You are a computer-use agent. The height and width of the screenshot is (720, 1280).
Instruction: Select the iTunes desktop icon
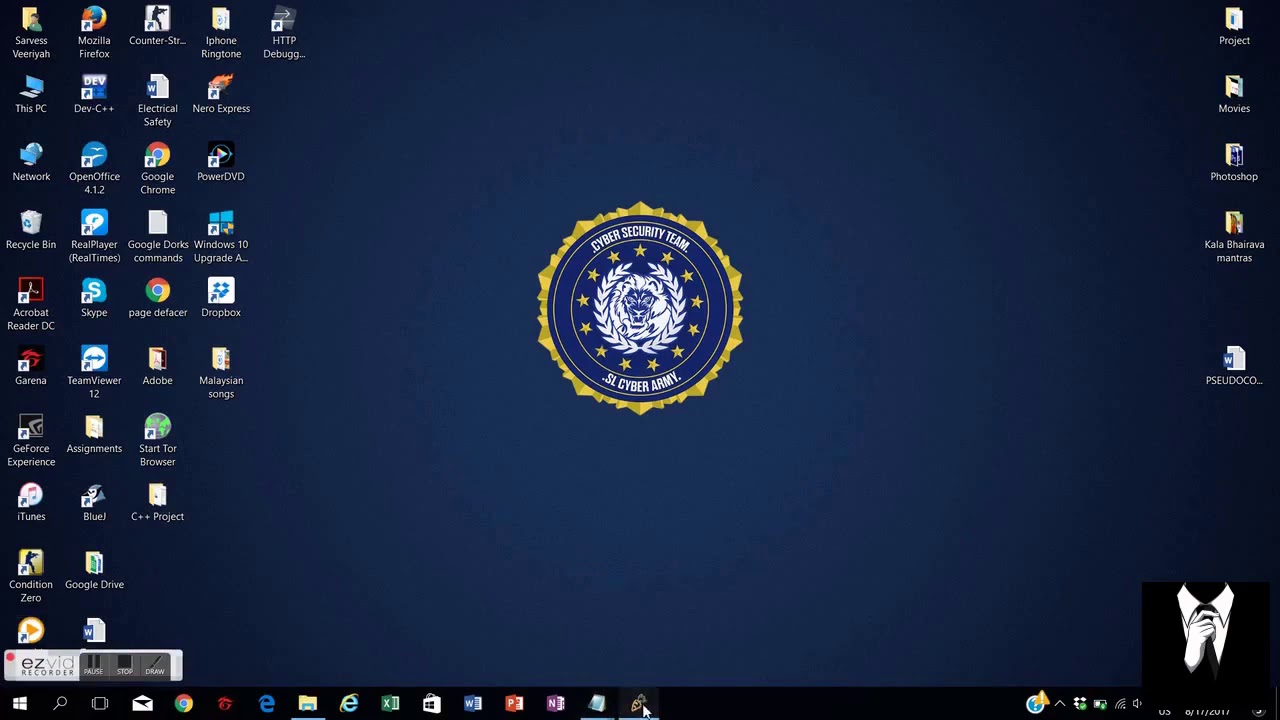[31, 502]
